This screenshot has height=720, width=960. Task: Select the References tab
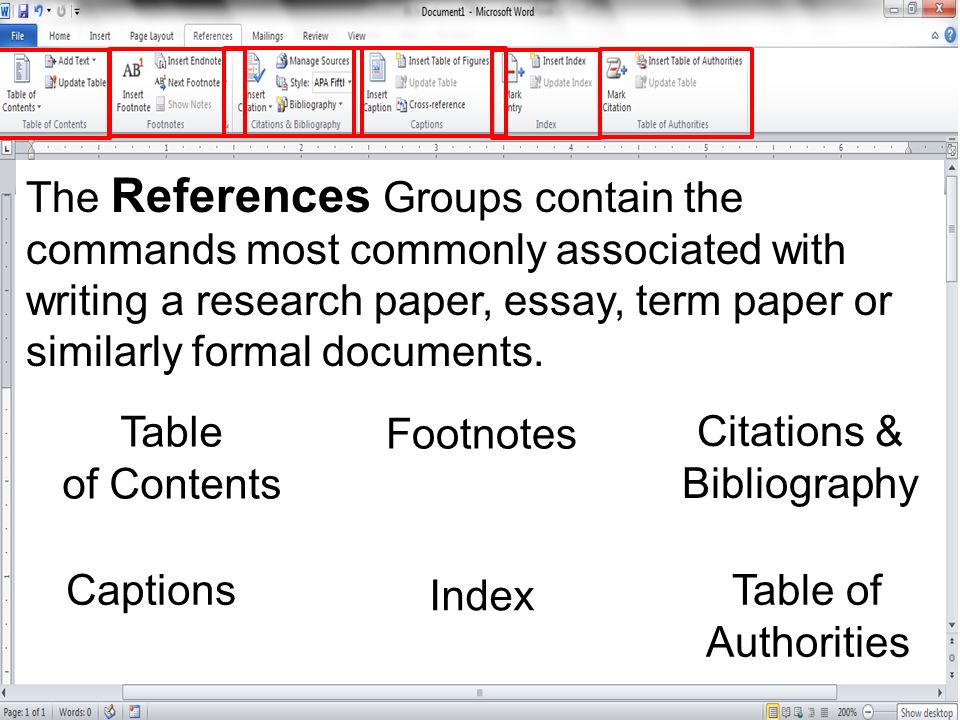point(212,36)
